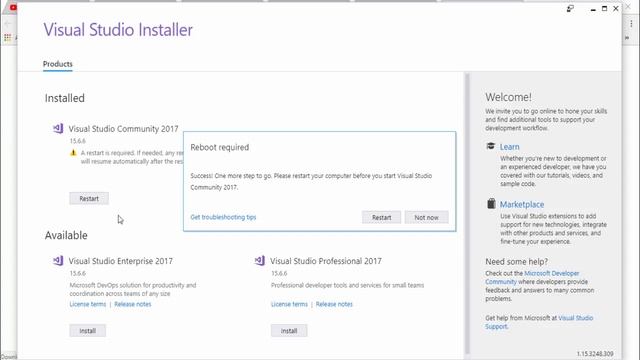The height and width of the screenshot is (360, 640).
Task: Click Restart under Visual Studio Community 2017
Action: coord(89,198)
